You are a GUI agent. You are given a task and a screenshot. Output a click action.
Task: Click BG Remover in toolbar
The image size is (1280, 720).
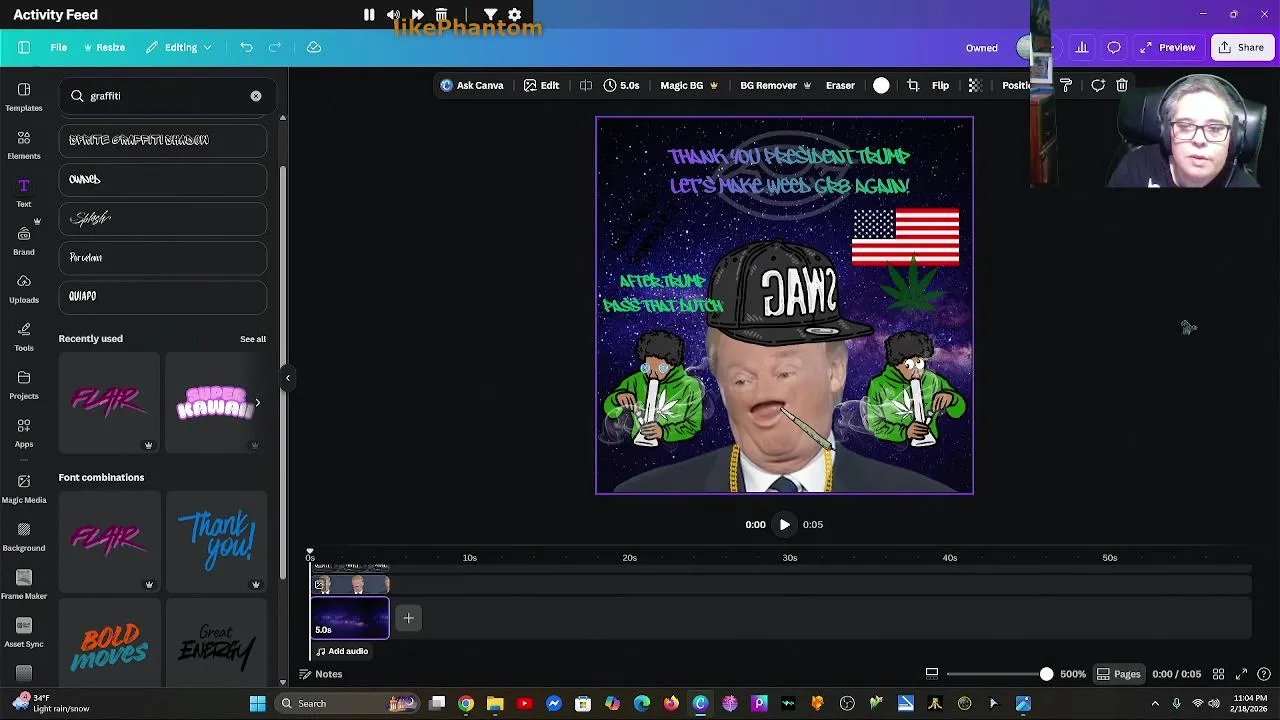tap(775, 86)
